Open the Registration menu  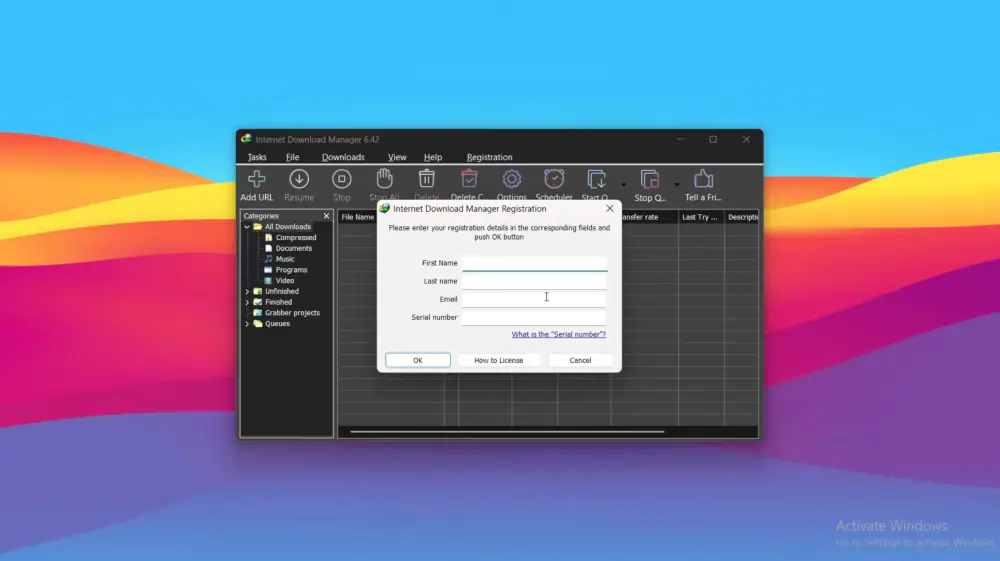pyautogui.click(x=489, y=157)
